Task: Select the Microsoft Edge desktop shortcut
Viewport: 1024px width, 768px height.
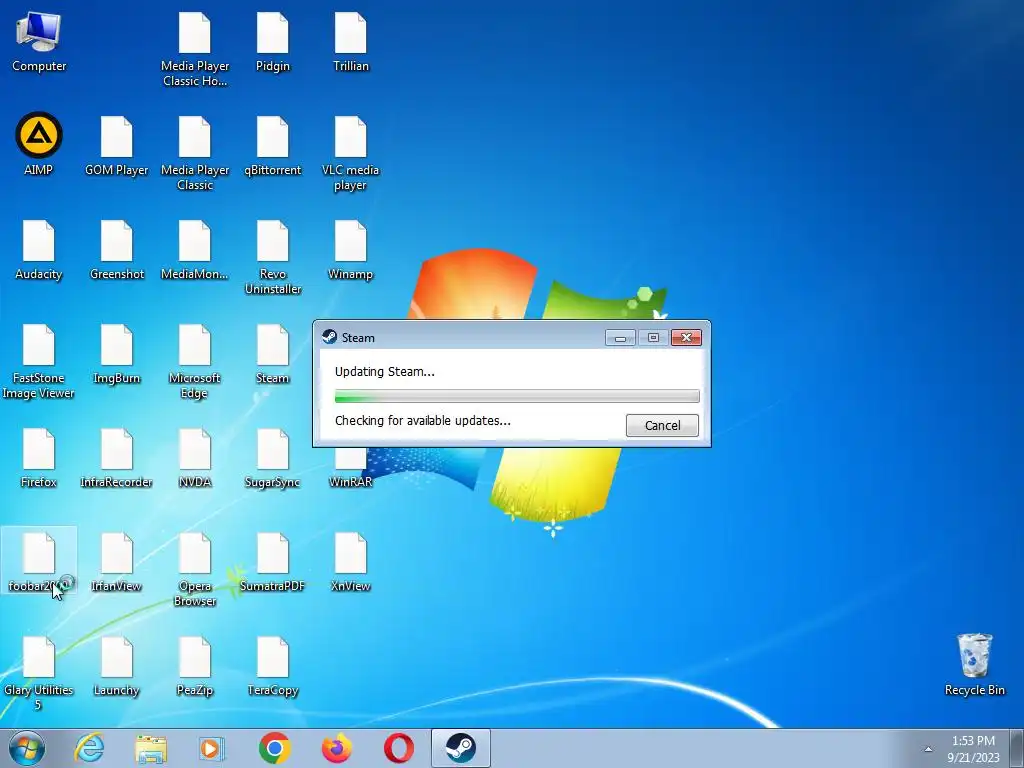Action: coord(195,362)
